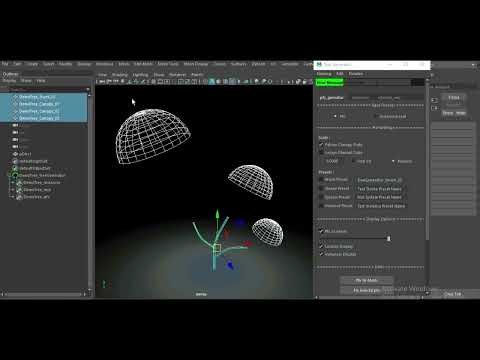Viewport: 480px width, 360px height.
Task: Select DemoTree_TreeGenerator node in Outliner
Action: point(42,175)
